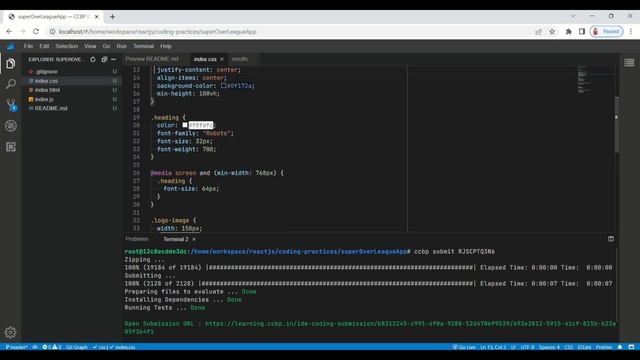The height and width of the screenshot is (360, 640).
Task: Open README.md in the Explorer
Action: (x=71, y=108)
